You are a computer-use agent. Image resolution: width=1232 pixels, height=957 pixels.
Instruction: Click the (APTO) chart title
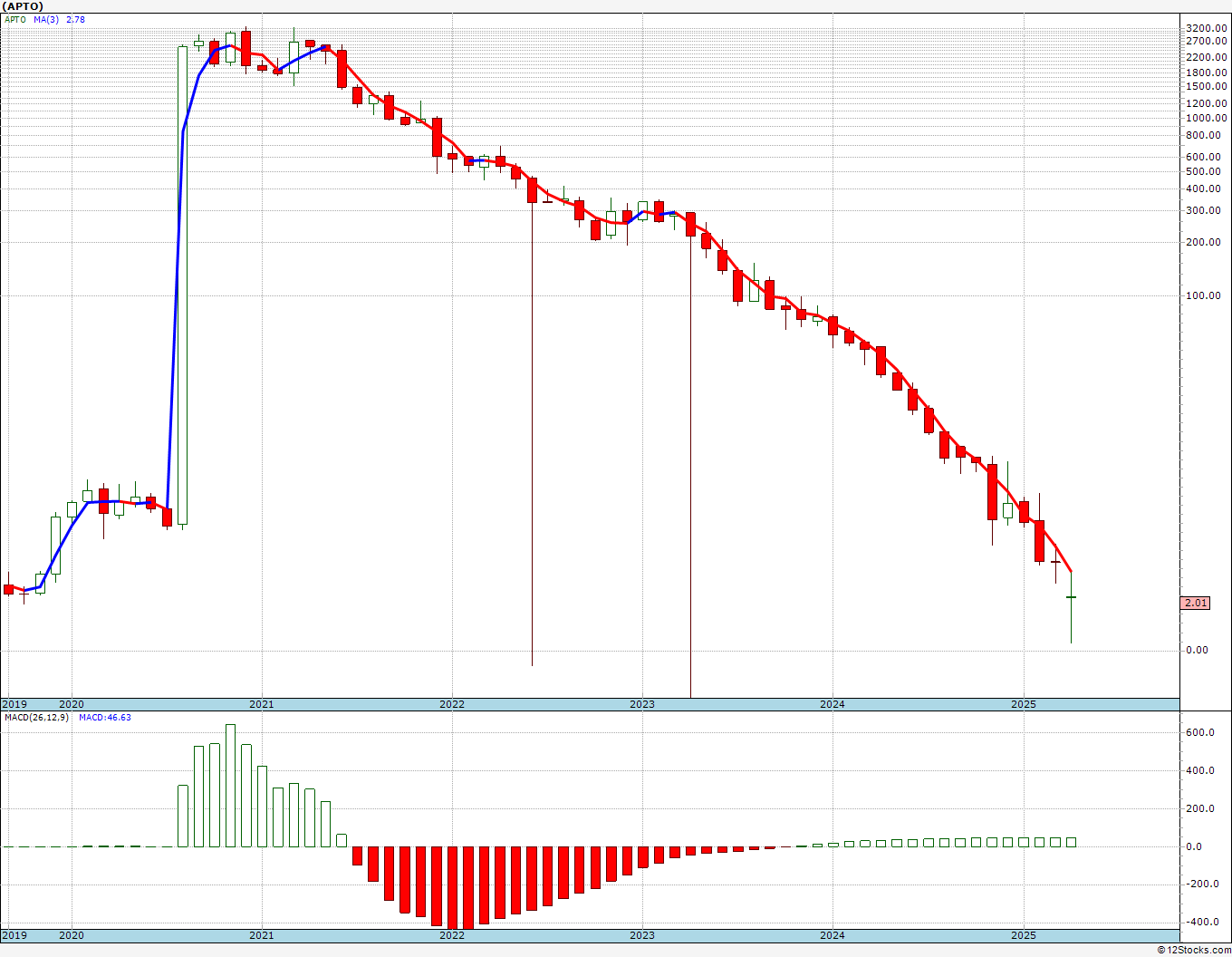23,6
